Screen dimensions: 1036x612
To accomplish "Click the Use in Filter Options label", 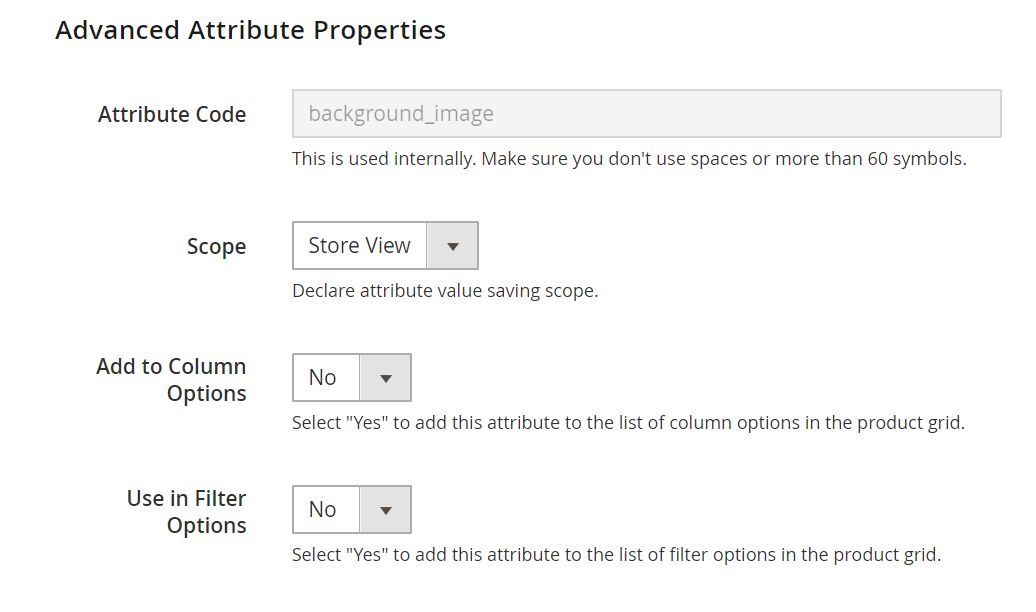I will point(186,512).
